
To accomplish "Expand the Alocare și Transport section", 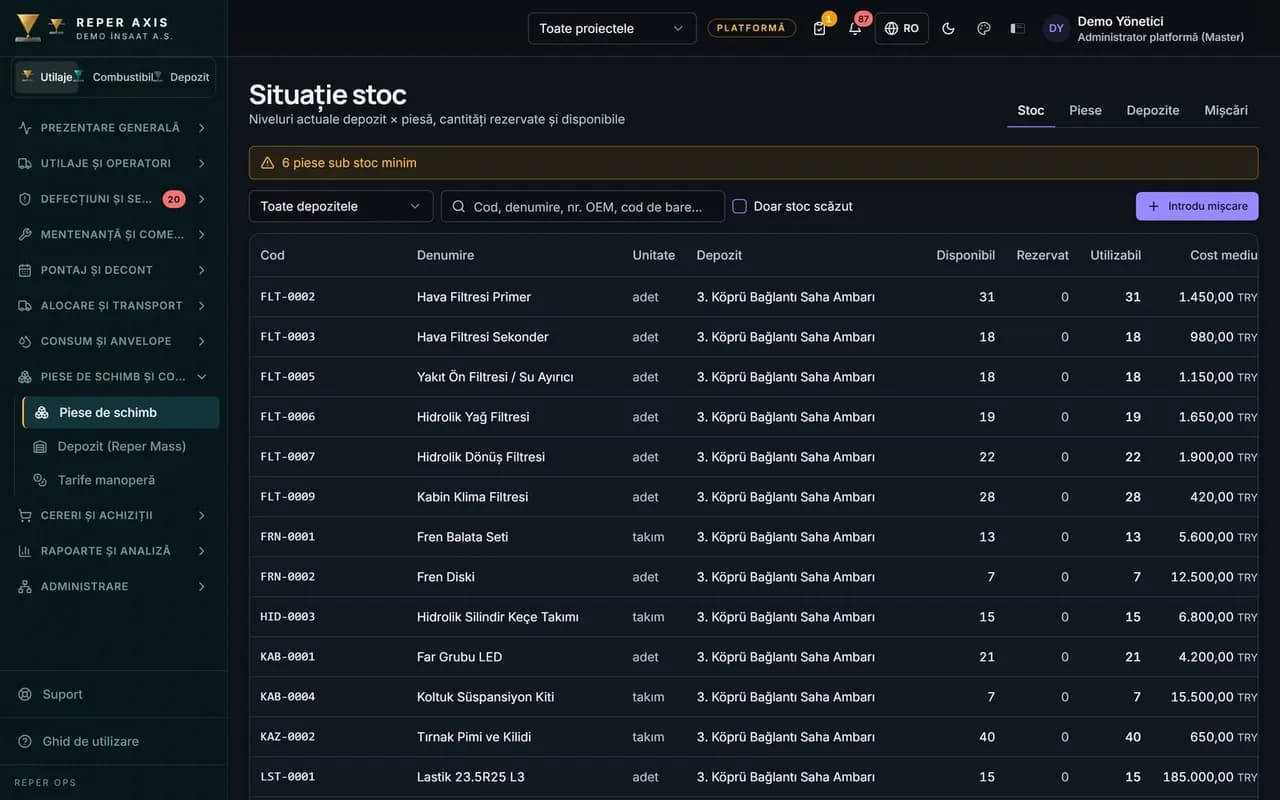I will click(x=113, y=305).
